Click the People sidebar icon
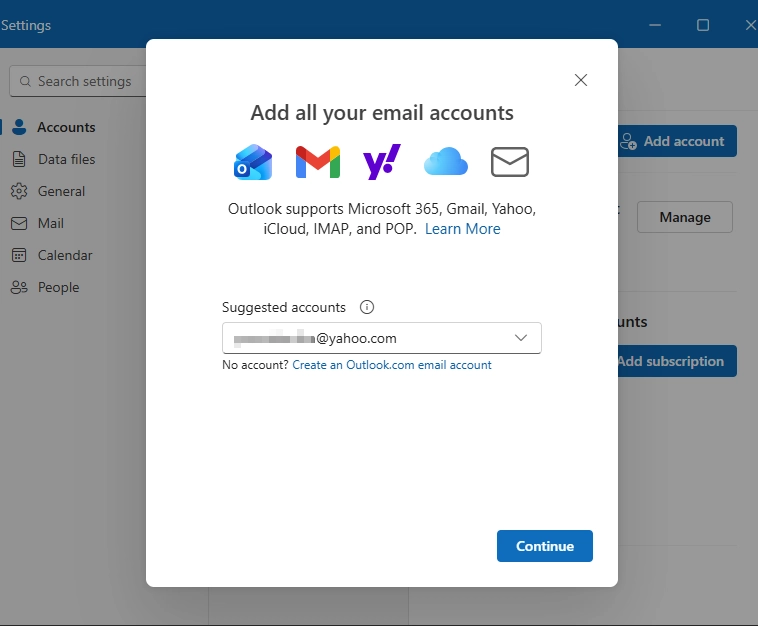Image resolution: width=758 pixels, height=626 pixels. click(19, 287)
